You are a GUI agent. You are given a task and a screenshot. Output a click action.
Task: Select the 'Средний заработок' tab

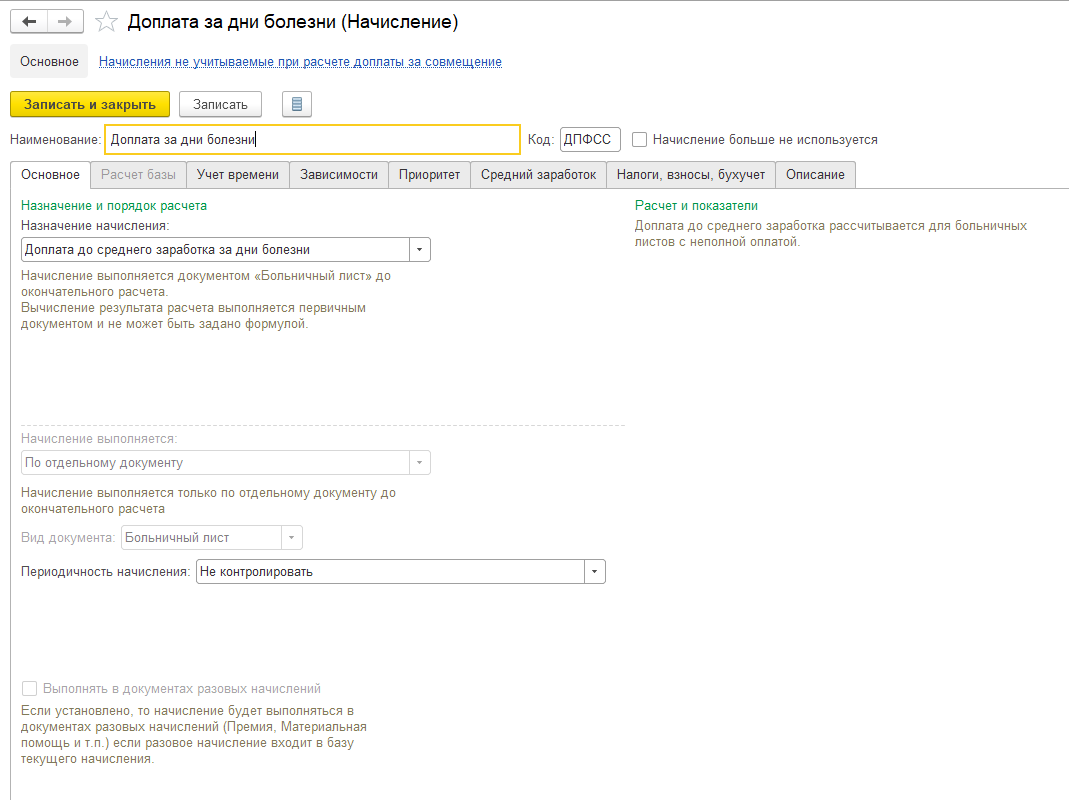[x=538, y=175]
